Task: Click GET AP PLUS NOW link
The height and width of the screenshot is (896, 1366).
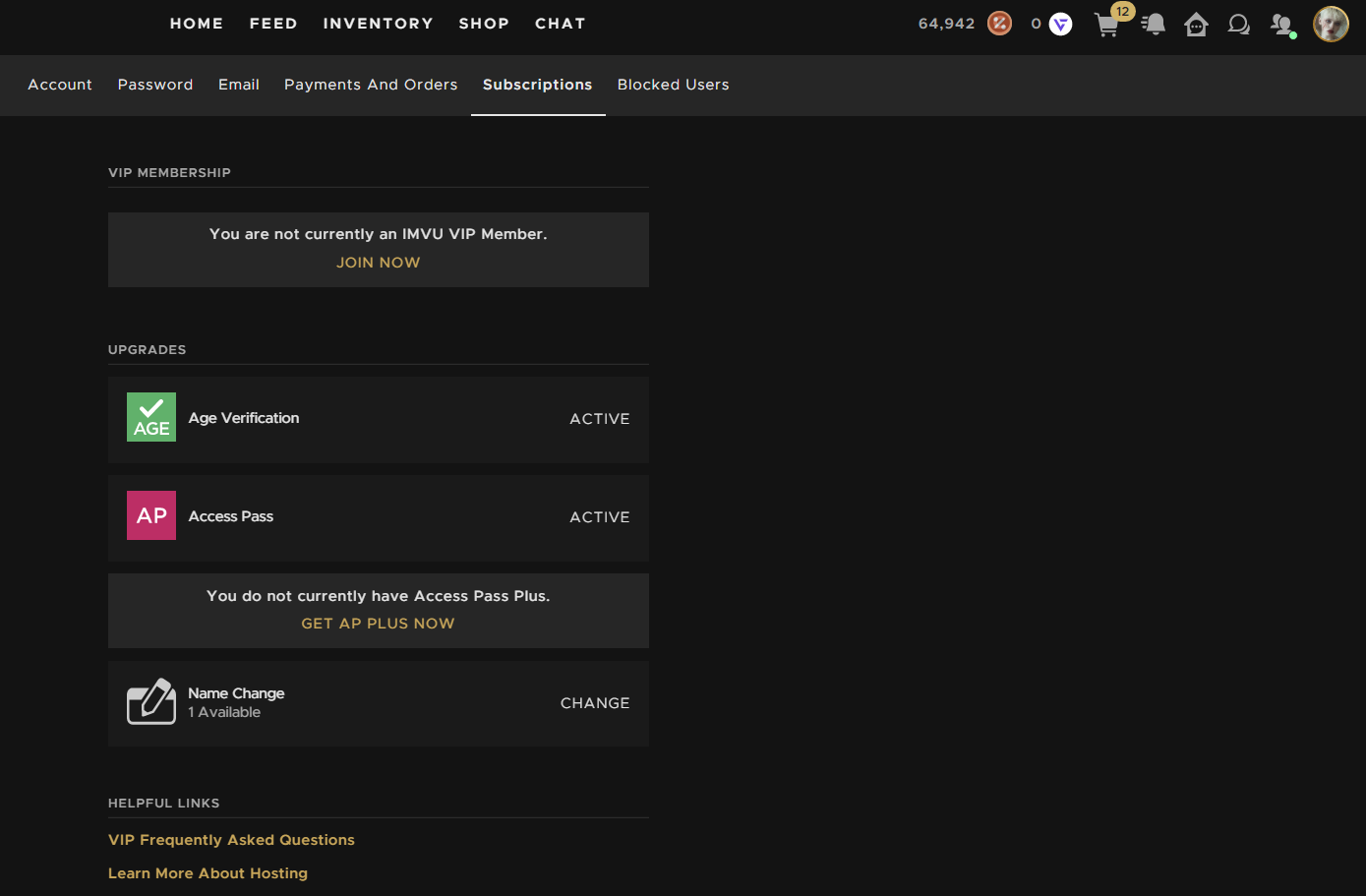Action: [x=379, y=624]
